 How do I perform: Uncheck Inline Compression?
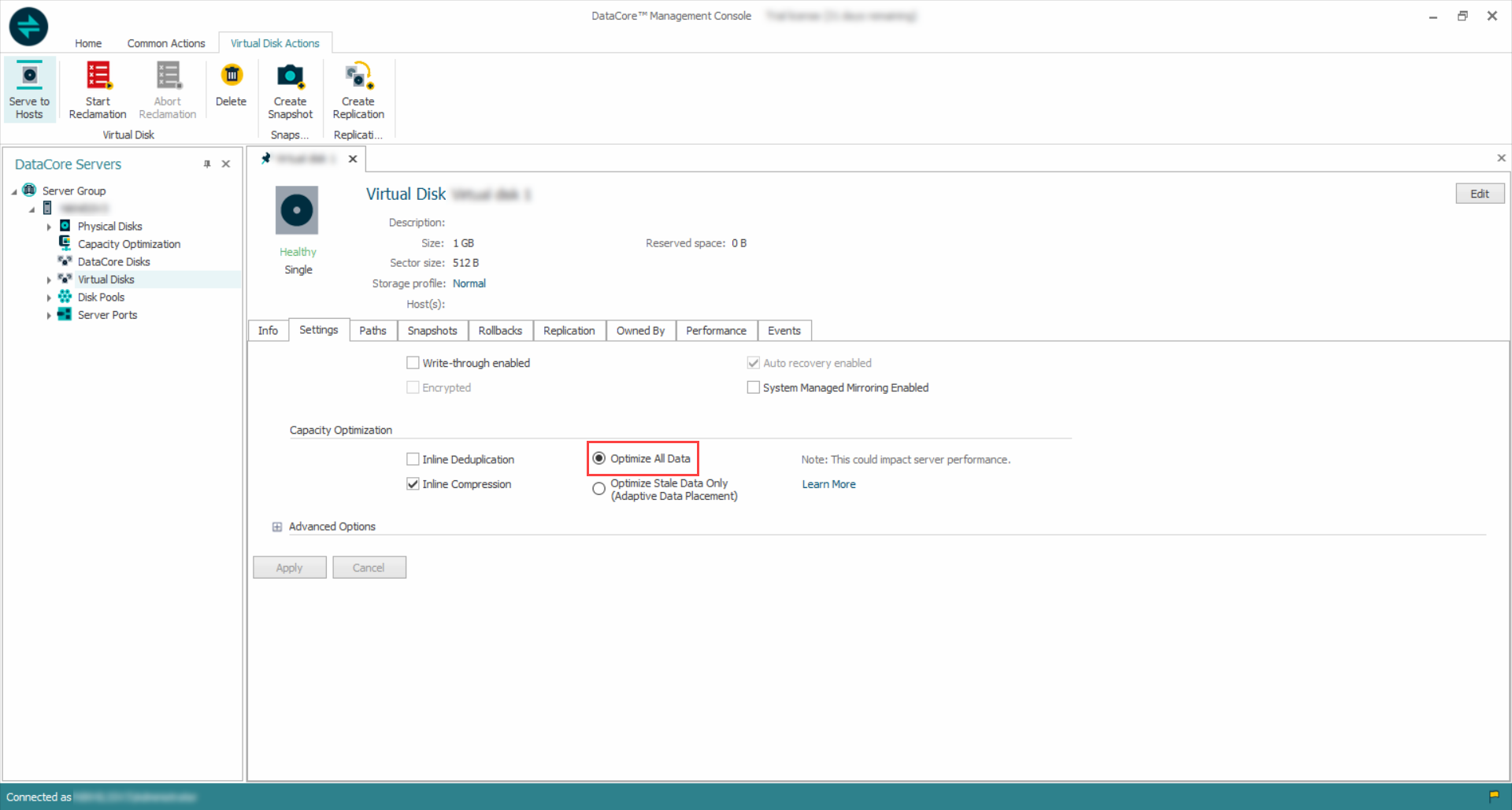(x=413, y=484)
